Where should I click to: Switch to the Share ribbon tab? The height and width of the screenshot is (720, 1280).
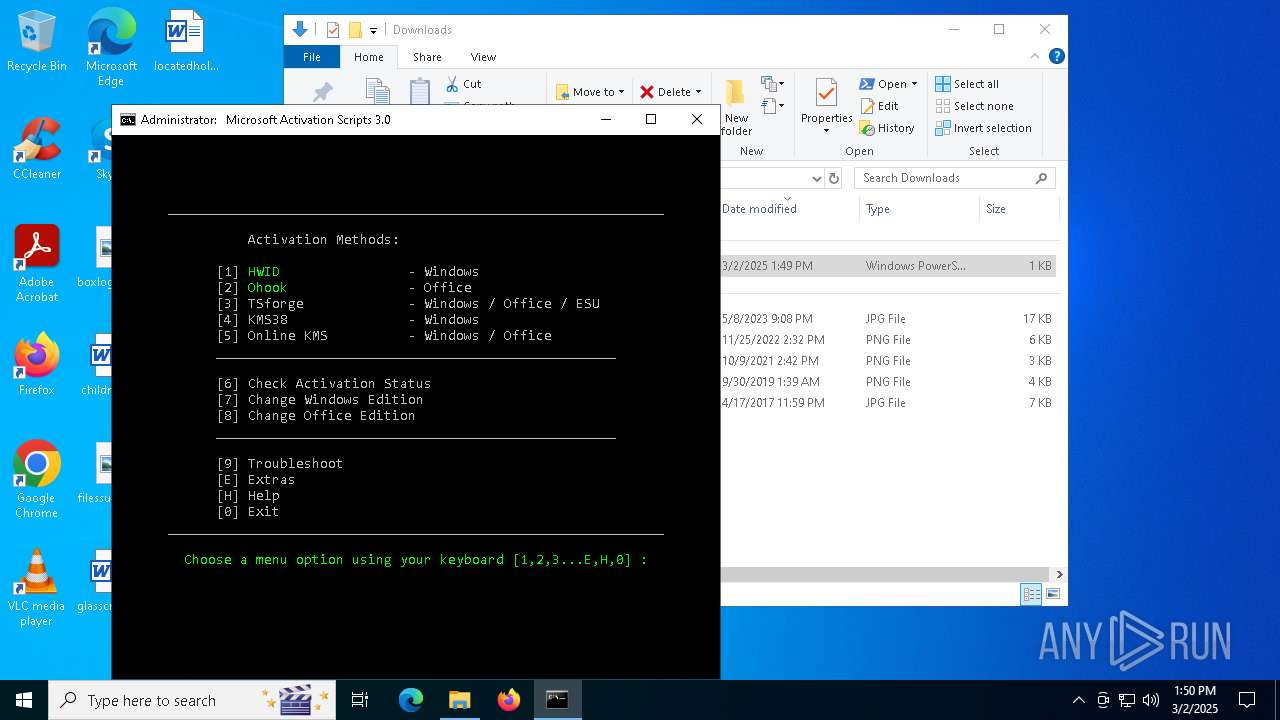(x=427, y=57)
